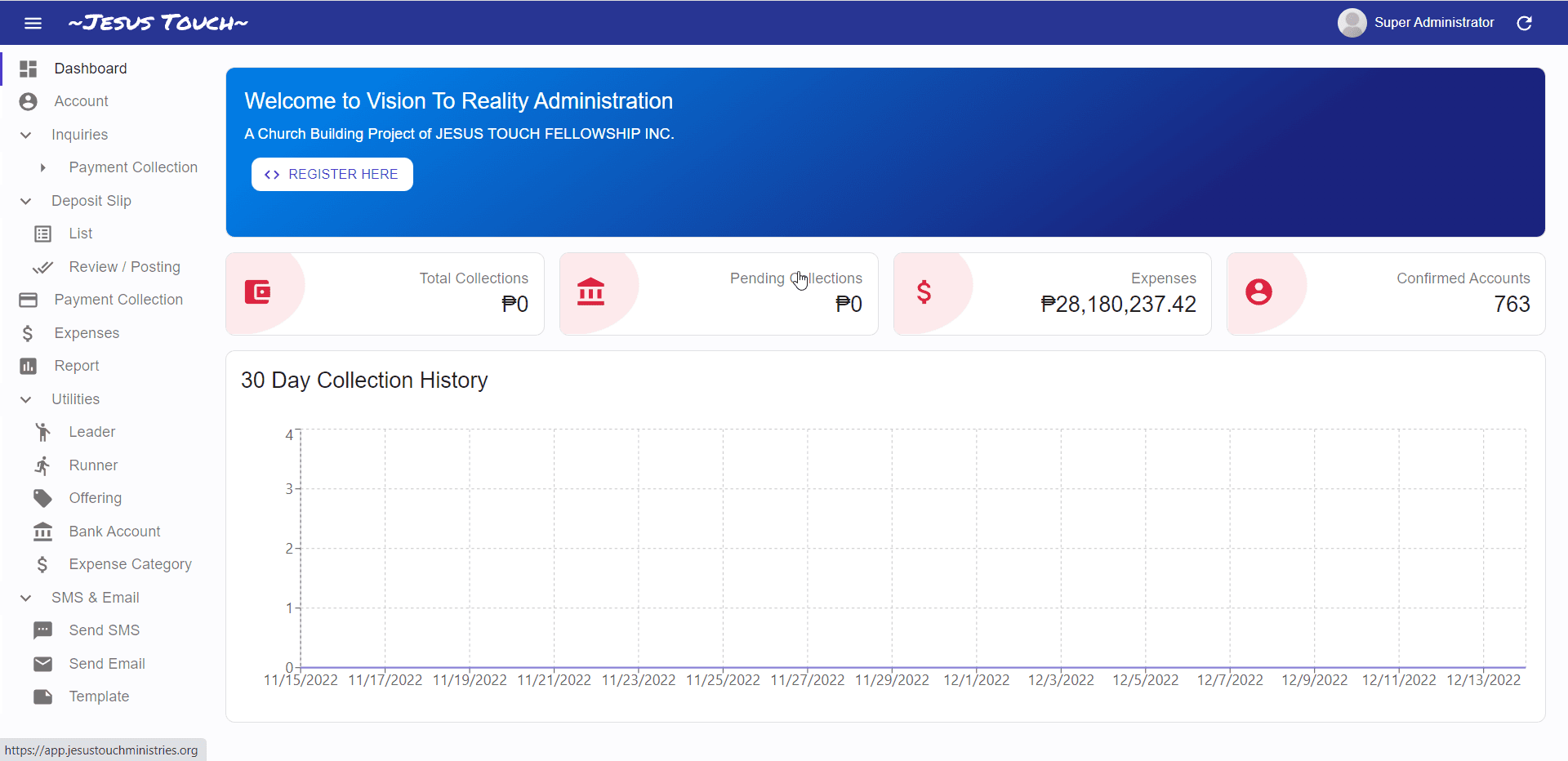Open the Runner page

click(104, 465)
